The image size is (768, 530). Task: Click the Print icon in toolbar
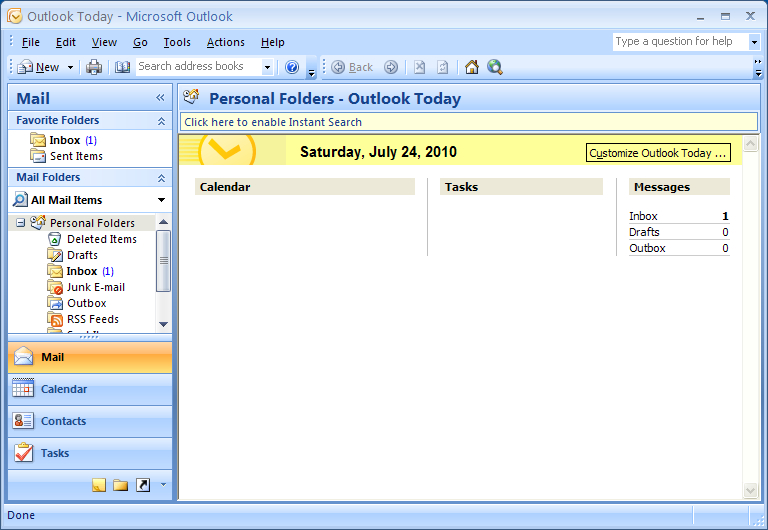coord(94,67)
